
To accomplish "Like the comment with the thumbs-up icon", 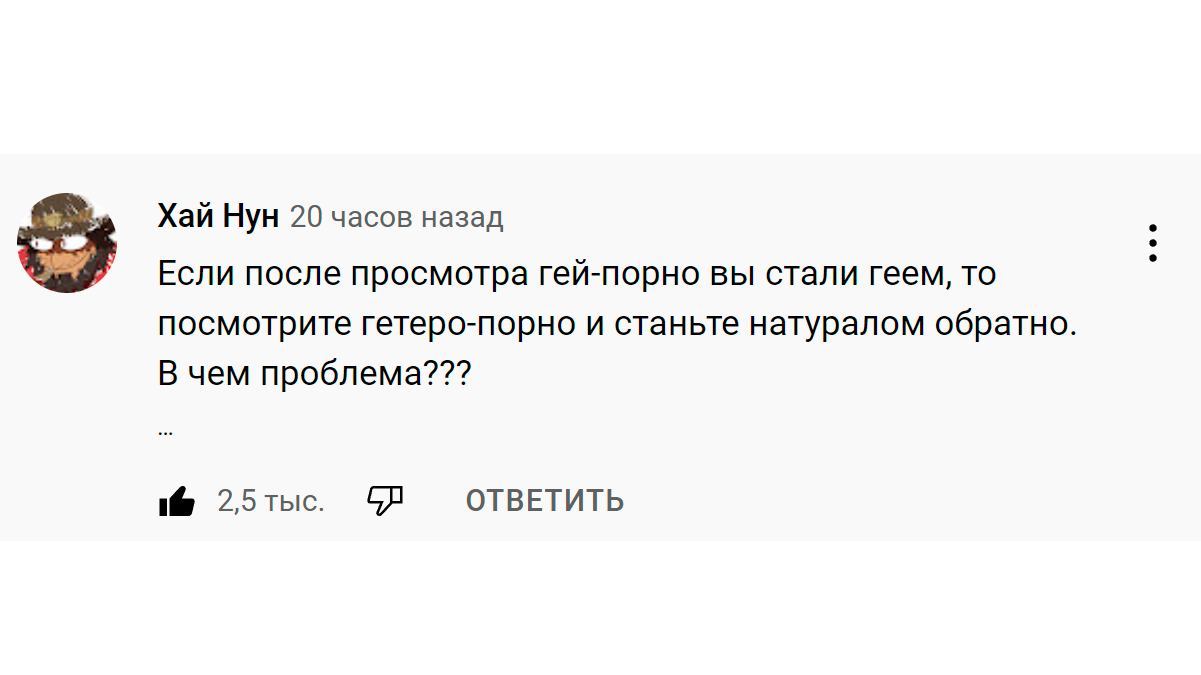I will tap(177, 500).
